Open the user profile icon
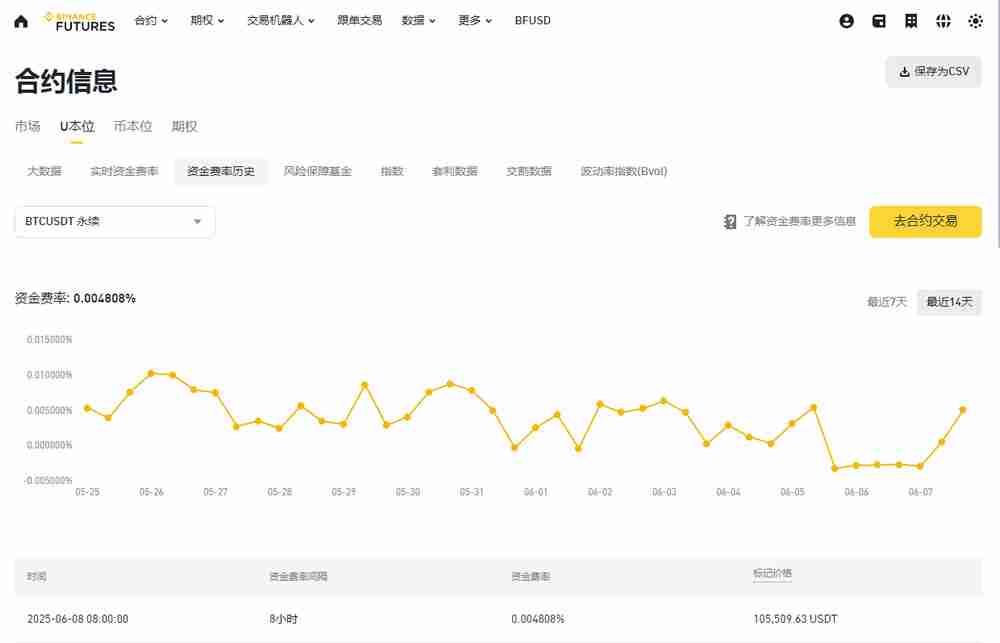Screen dimensions: 1000x643 tap(846, 20)
